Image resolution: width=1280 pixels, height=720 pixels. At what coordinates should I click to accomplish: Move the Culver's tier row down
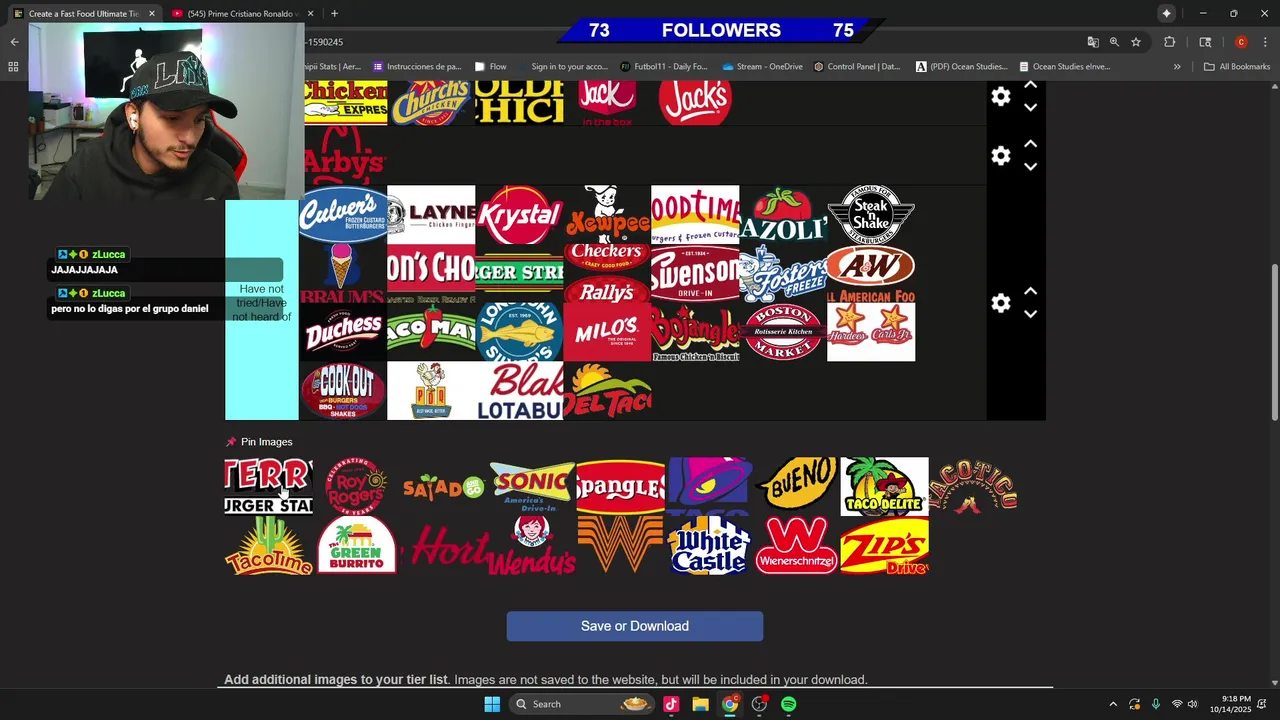click(x=1030, y=314)
